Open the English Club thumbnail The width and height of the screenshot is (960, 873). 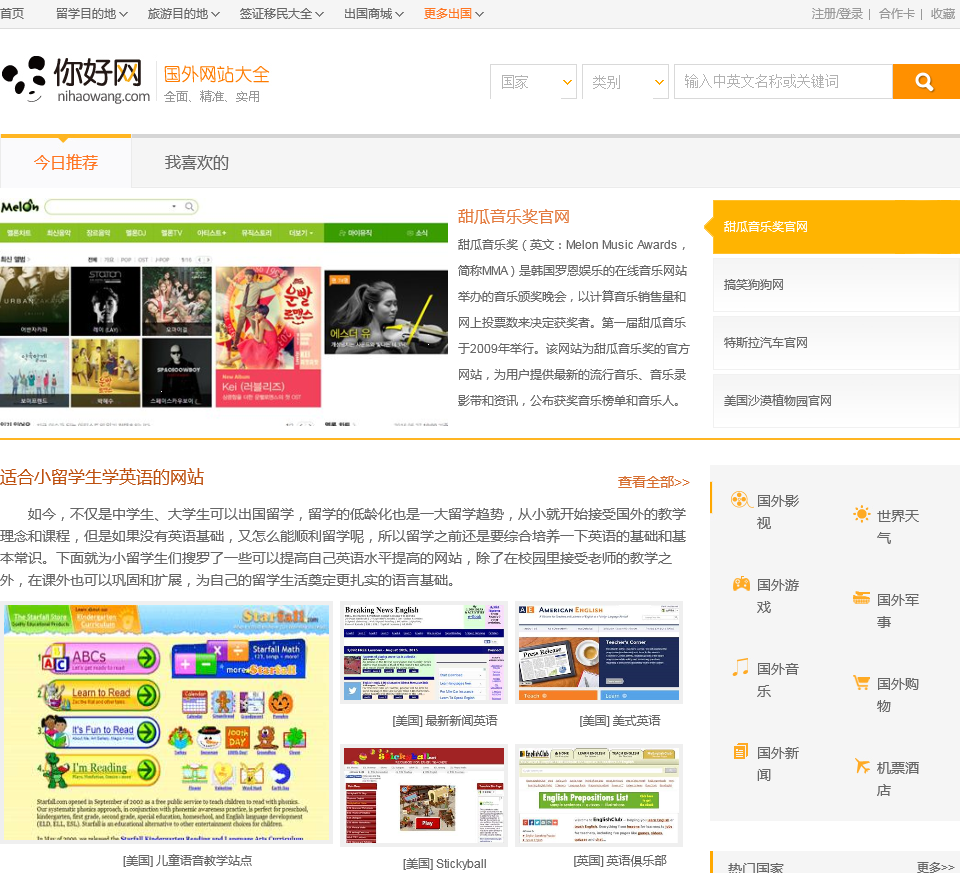599,795
